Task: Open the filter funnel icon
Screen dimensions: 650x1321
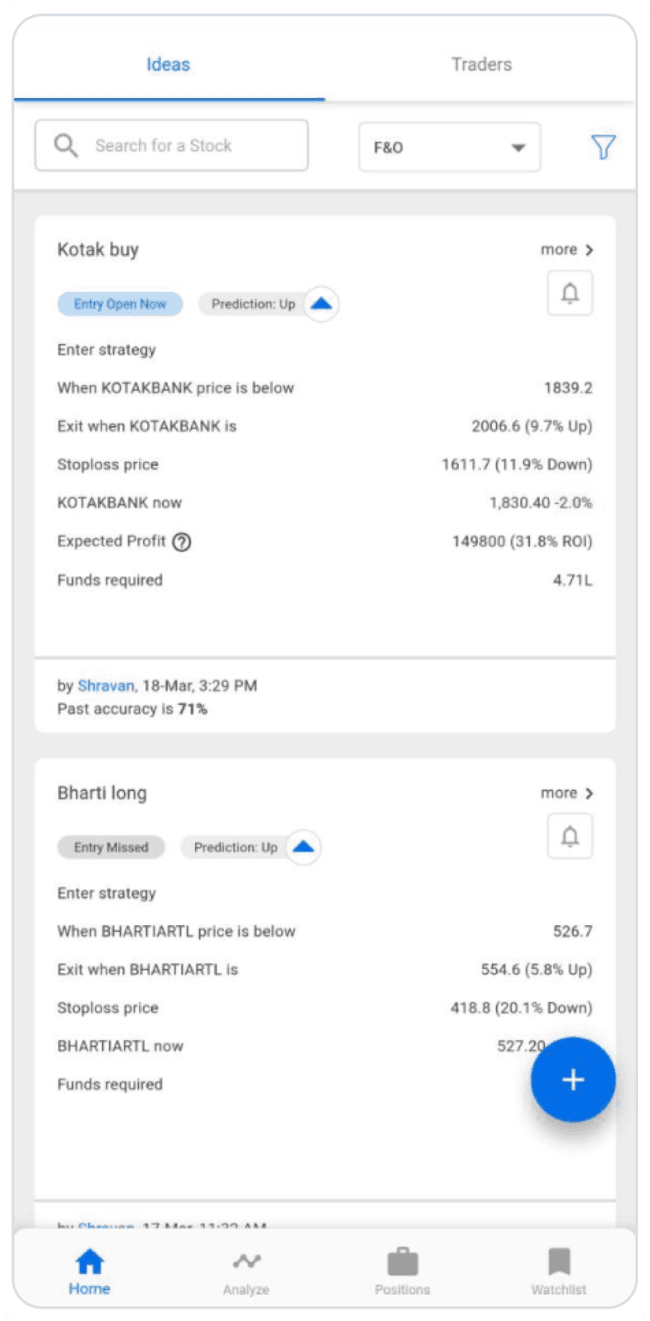Action: [603, 147]
